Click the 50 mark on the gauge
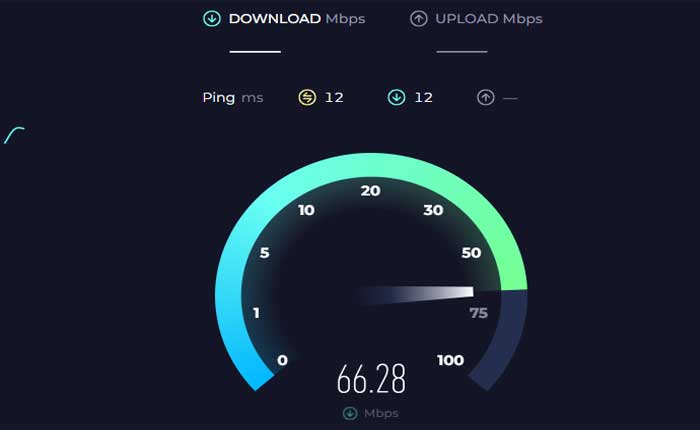This screenshot has height=430, width=700. pos(471,253)
